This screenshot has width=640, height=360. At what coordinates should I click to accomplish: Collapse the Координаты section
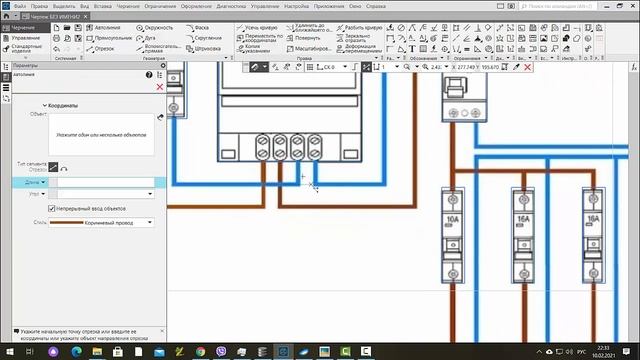coord(45,105)
